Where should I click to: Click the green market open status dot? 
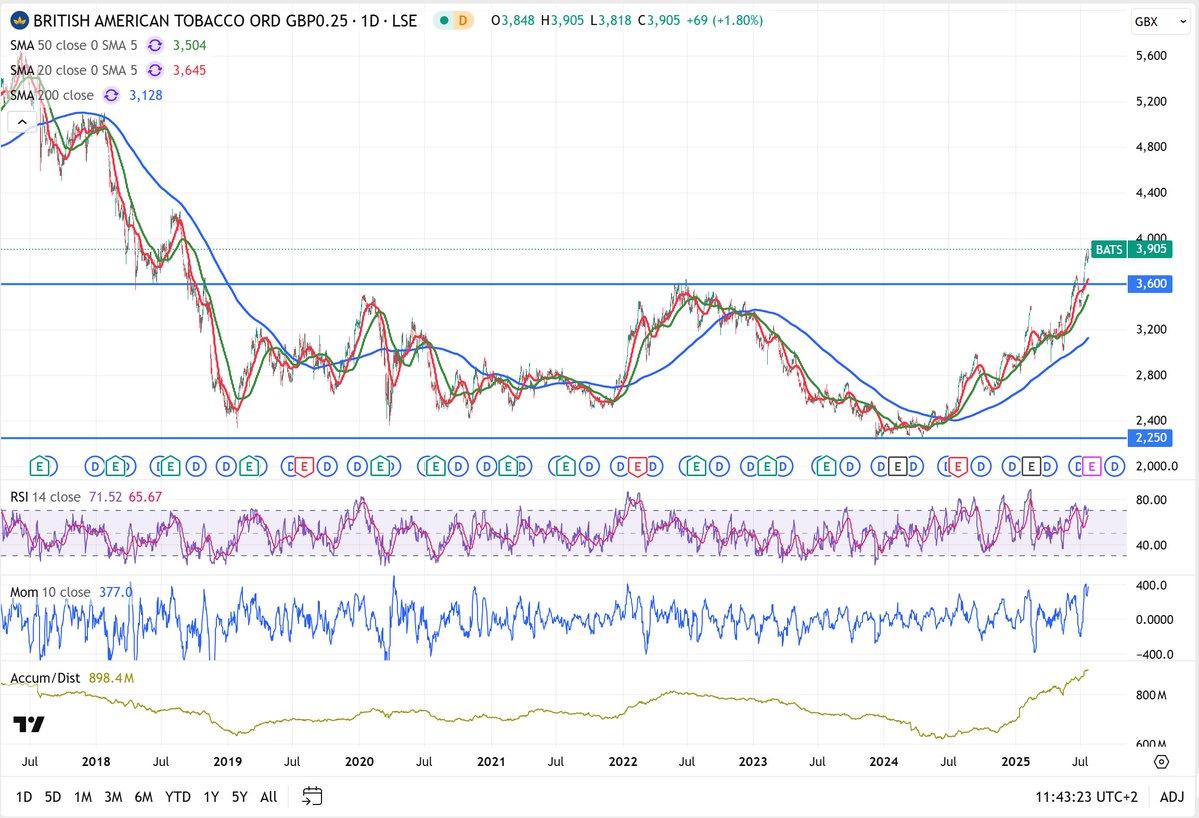coord(444,21)
